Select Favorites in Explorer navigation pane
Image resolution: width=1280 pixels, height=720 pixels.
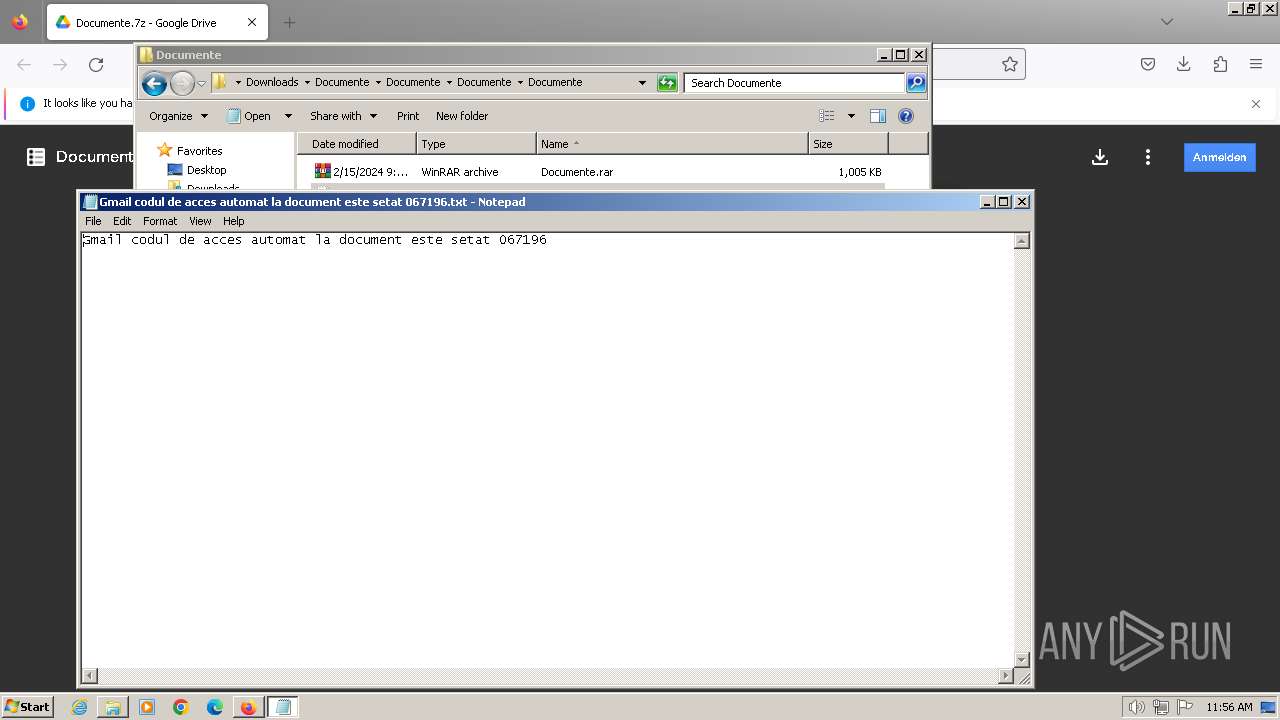199,151
